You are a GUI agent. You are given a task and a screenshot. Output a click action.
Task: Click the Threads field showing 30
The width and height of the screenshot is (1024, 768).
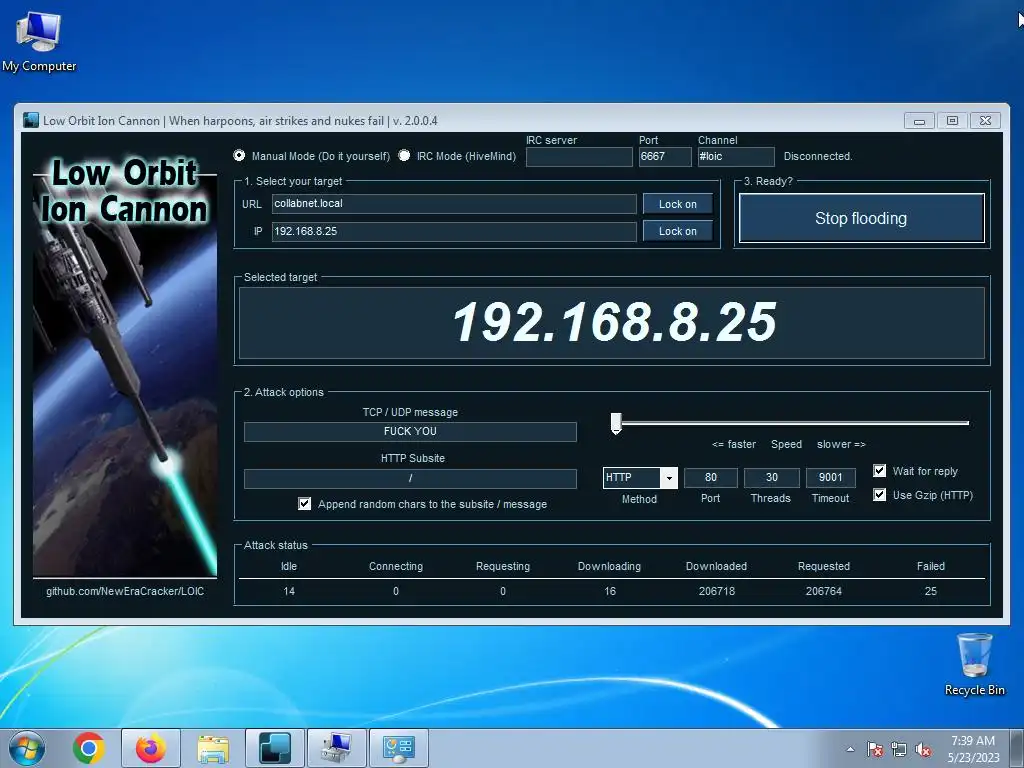(x=771, y=477)
